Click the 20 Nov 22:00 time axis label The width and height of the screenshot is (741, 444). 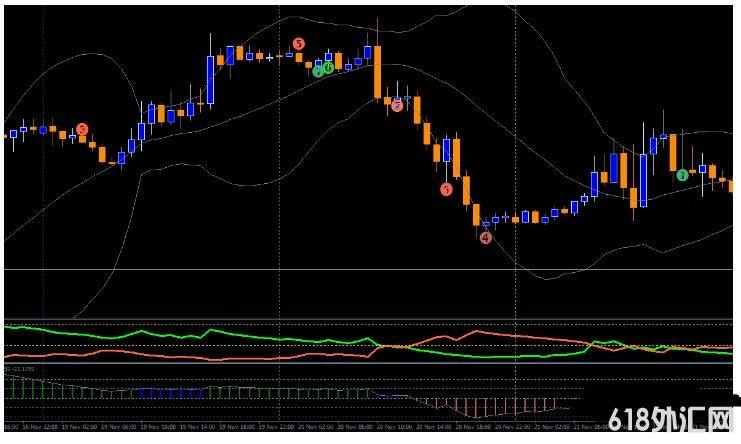511,427
